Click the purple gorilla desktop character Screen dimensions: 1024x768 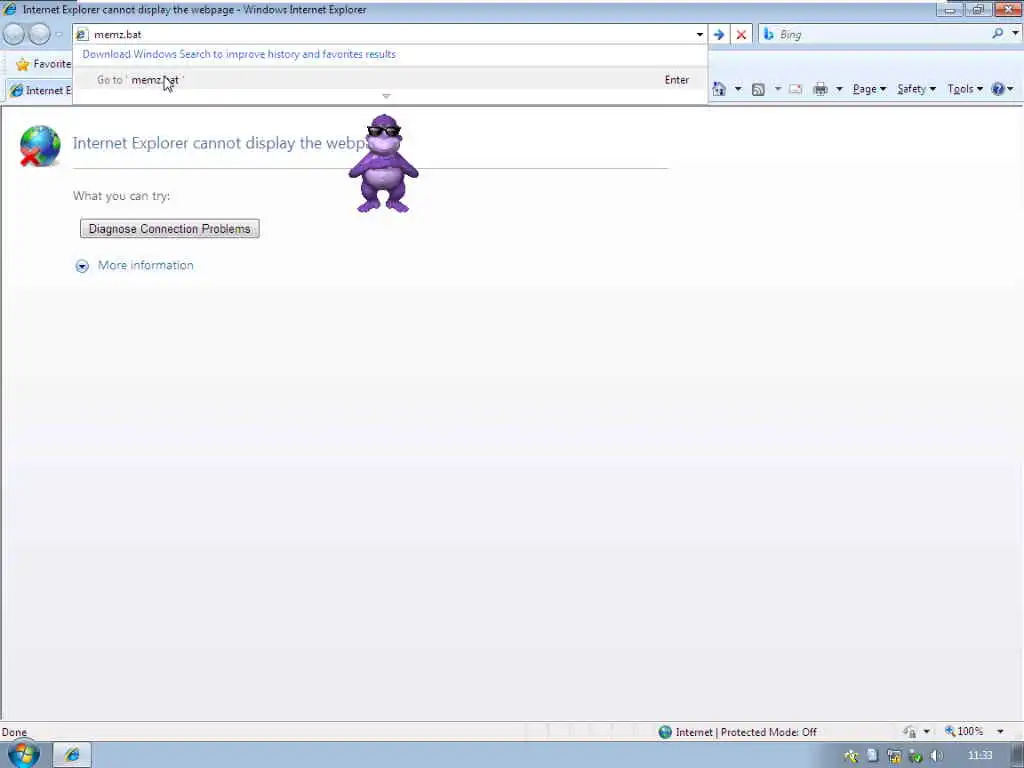pos(383,163)
